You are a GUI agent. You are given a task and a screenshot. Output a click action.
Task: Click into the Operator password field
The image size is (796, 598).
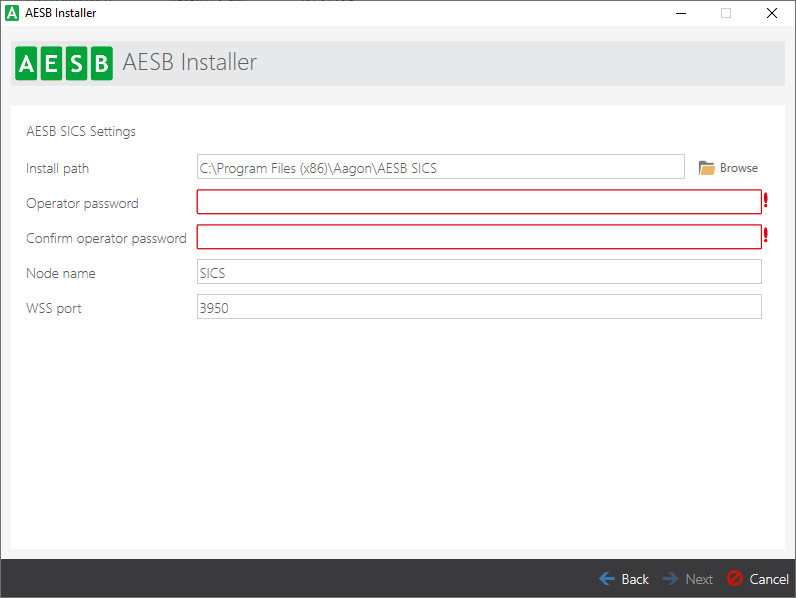479,202
